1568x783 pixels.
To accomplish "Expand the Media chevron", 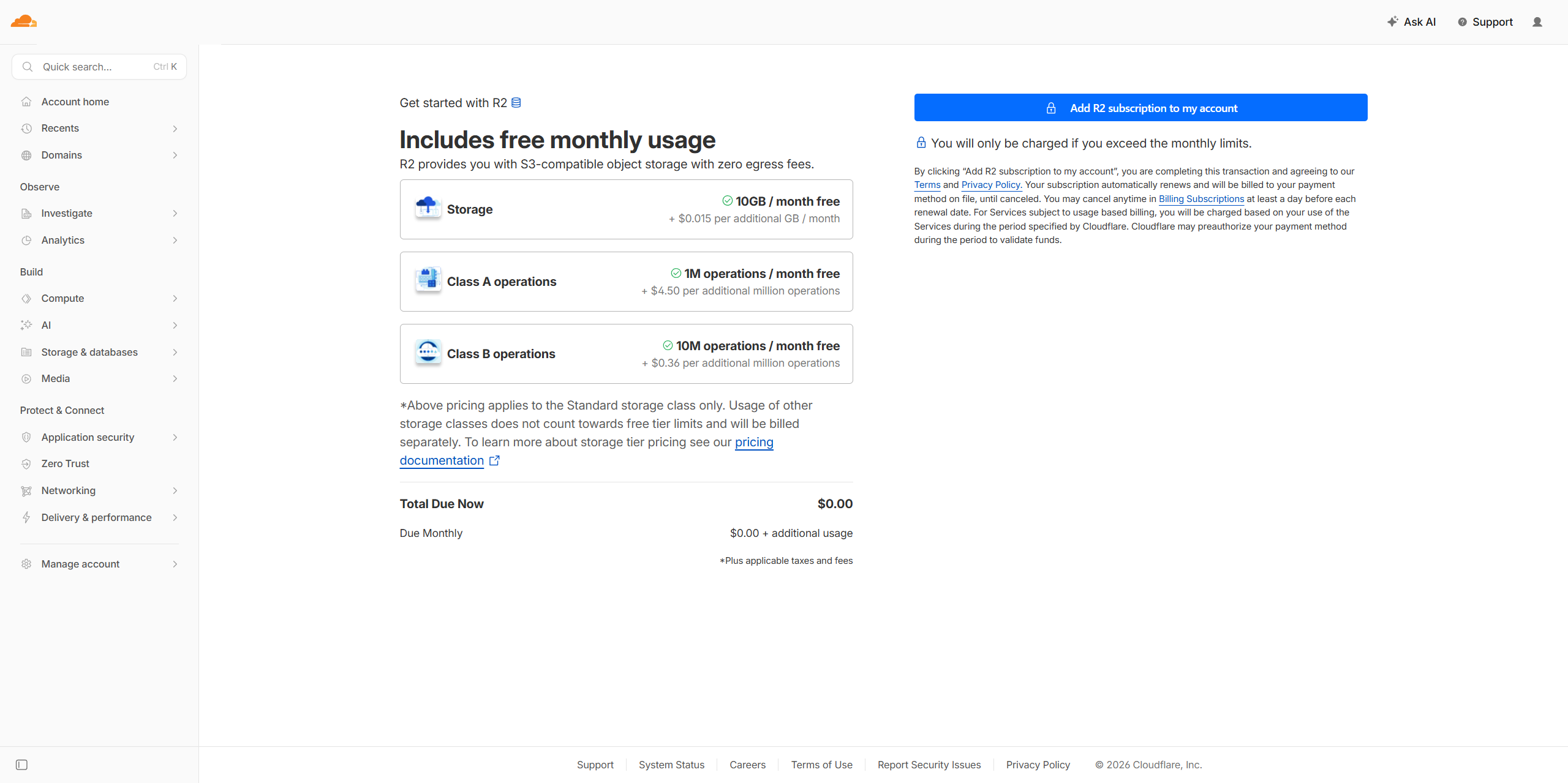I will point(175,379).
